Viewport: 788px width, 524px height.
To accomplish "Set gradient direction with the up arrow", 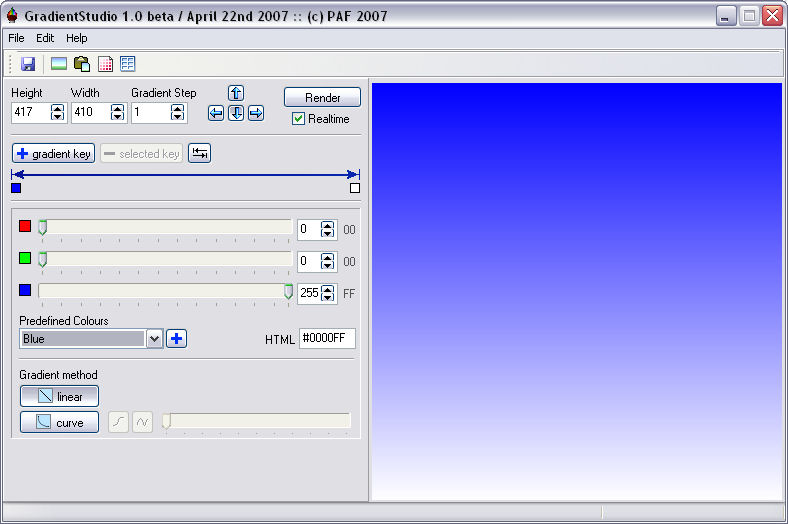I will (236, 93).
